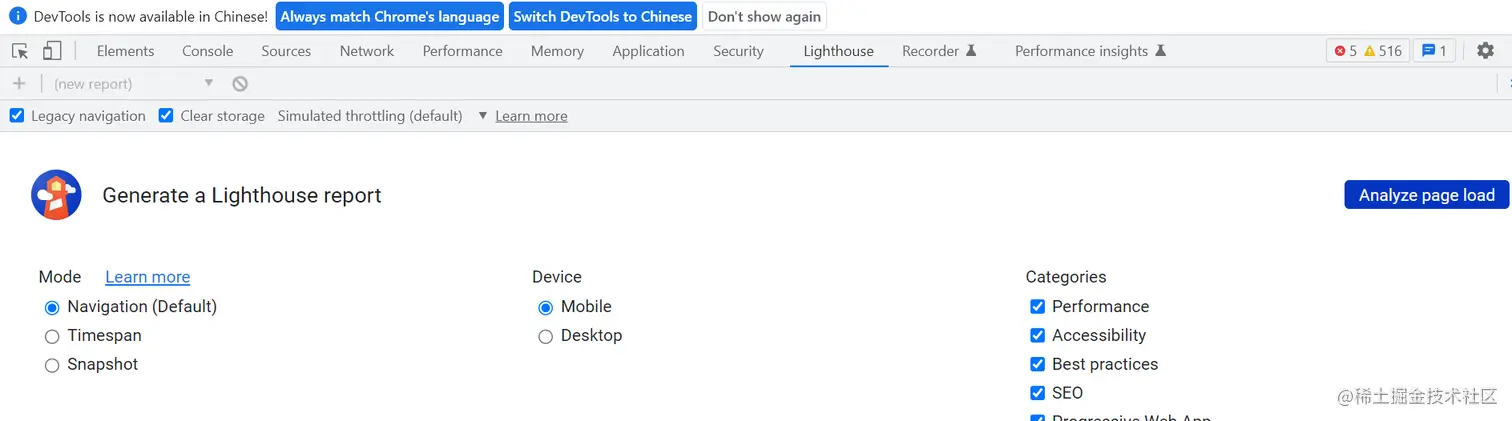Click the add new report plus icon
This screenshot has width=1512, height=421.
19,84
